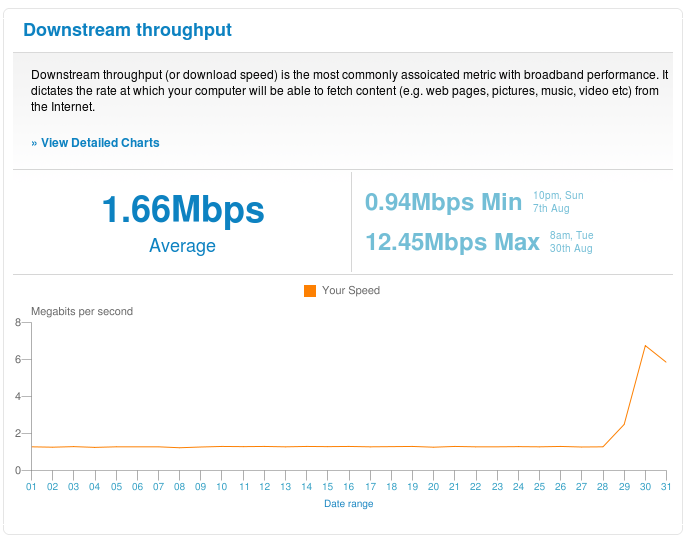Select the 1.66Mbps average value

183,210
